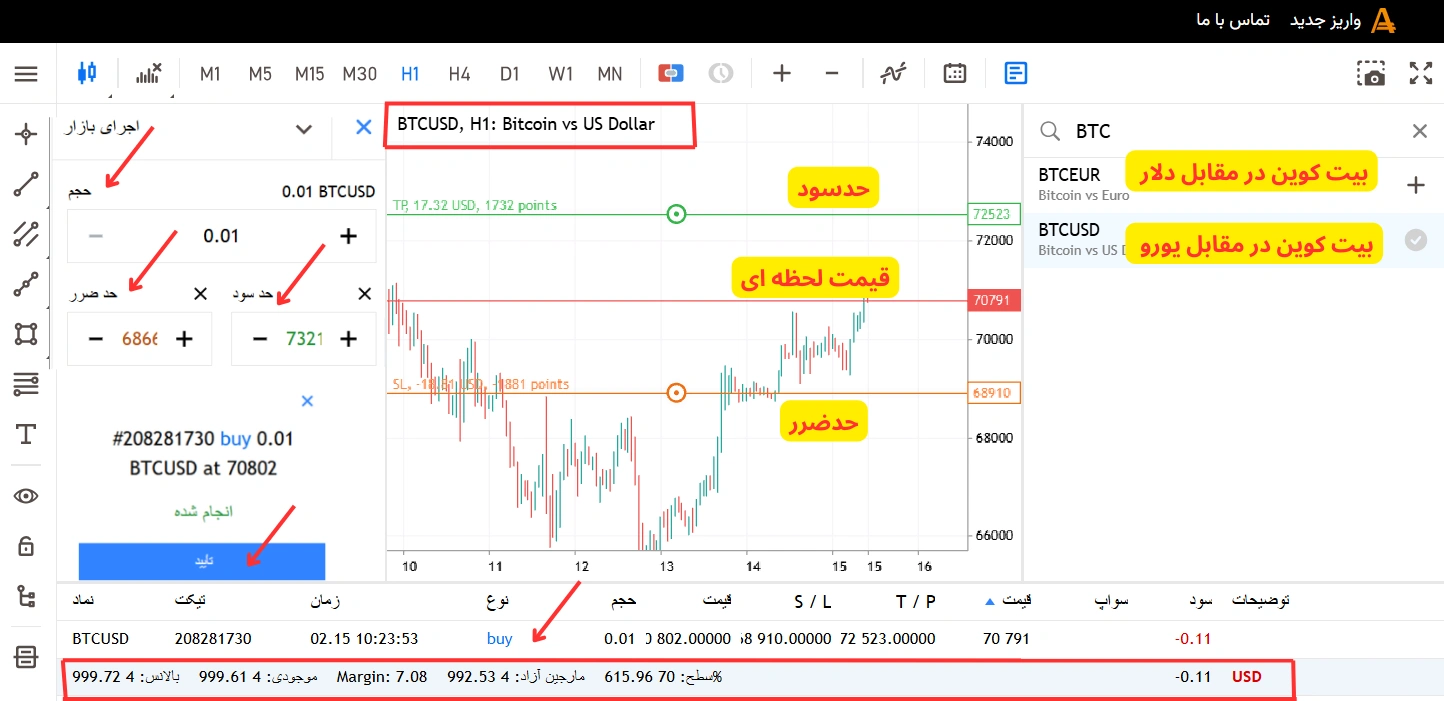Select the H1 timeframe
Image resolution: width=1444 pixels, height=701 pixels.
(x=410, y=73)
